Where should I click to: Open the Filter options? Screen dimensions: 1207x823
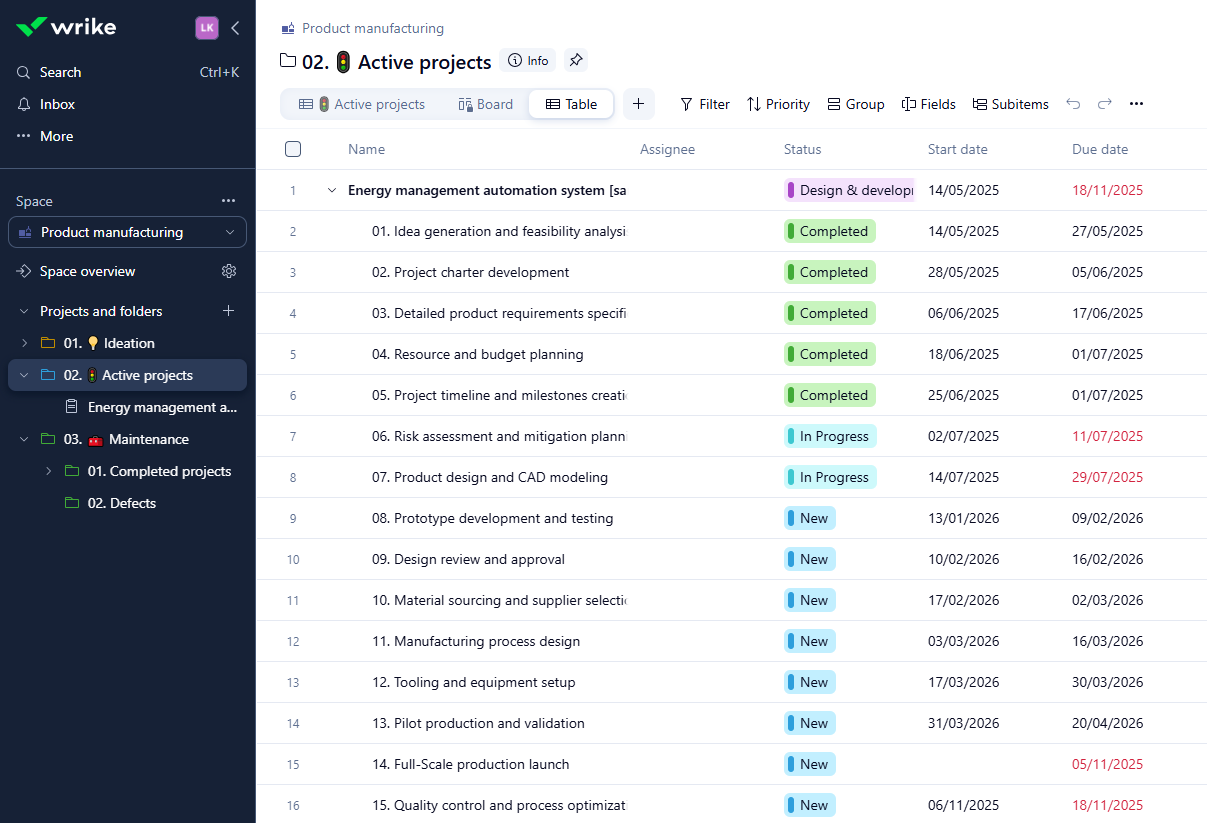705,103
